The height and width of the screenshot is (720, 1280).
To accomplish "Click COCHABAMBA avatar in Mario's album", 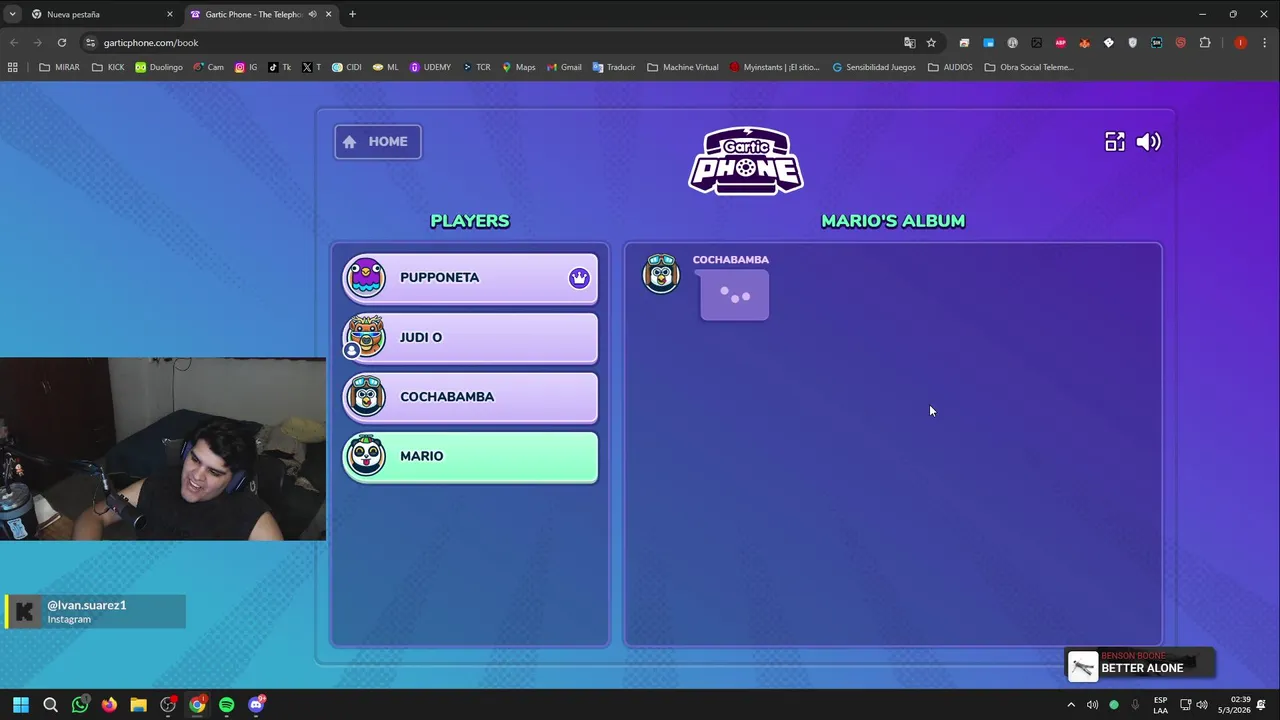I will (661, 274).
